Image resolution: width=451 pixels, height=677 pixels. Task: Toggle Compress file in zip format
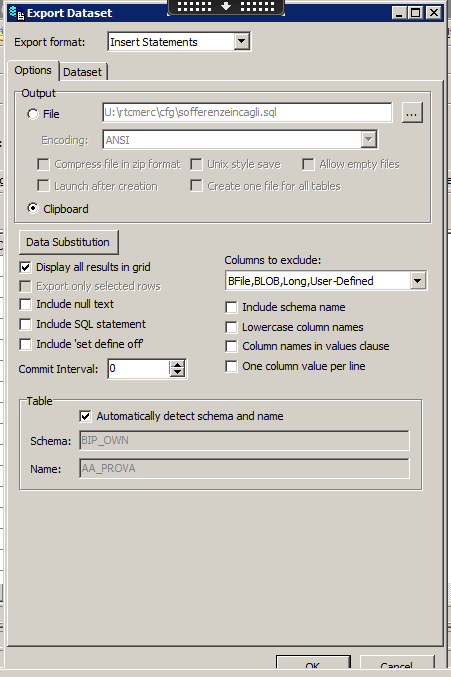43,165
